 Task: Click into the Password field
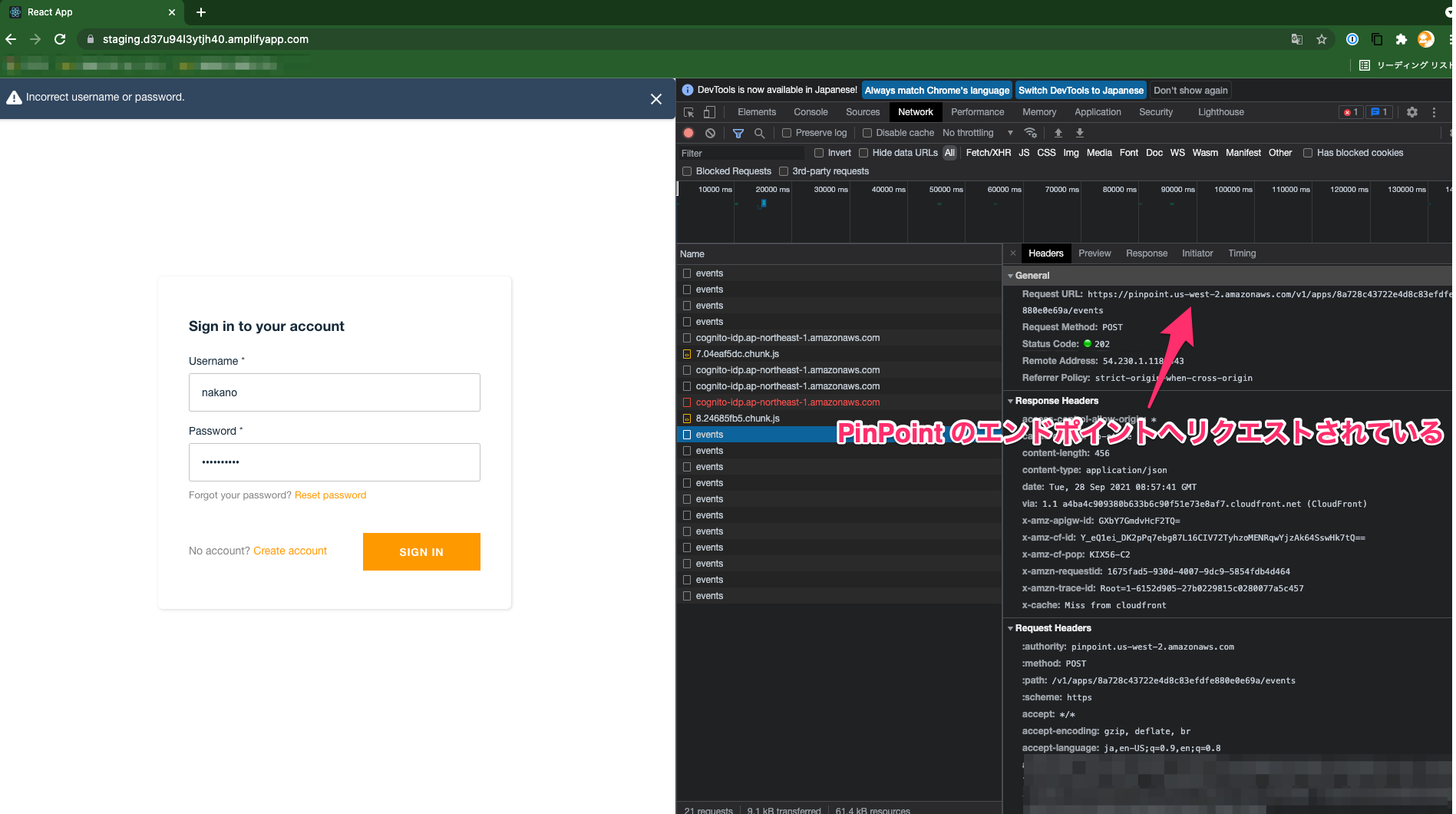(335, 462)
